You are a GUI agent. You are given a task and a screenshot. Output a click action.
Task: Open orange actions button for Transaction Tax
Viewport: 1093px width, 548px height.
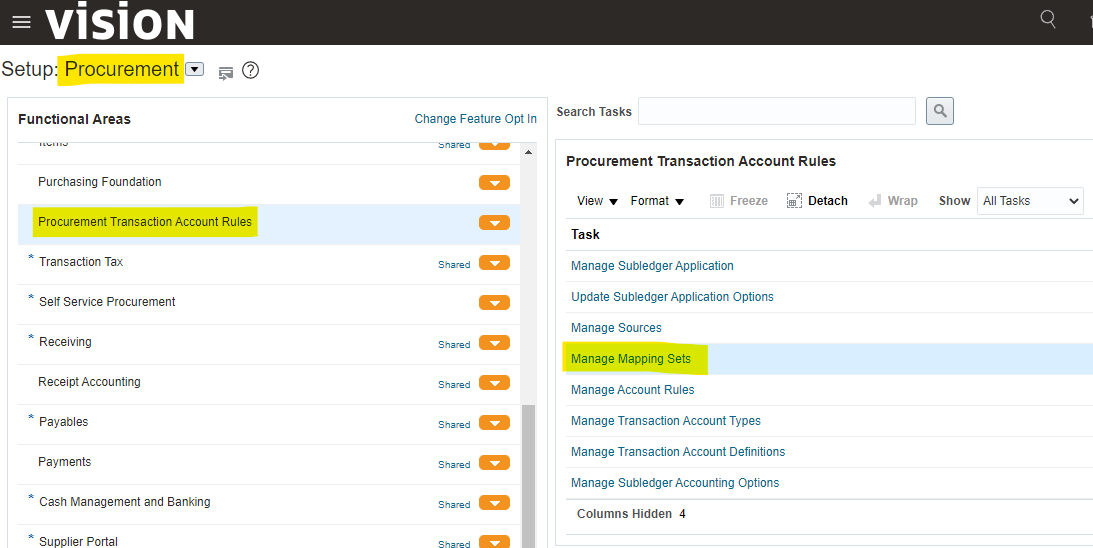pos(494,263)
